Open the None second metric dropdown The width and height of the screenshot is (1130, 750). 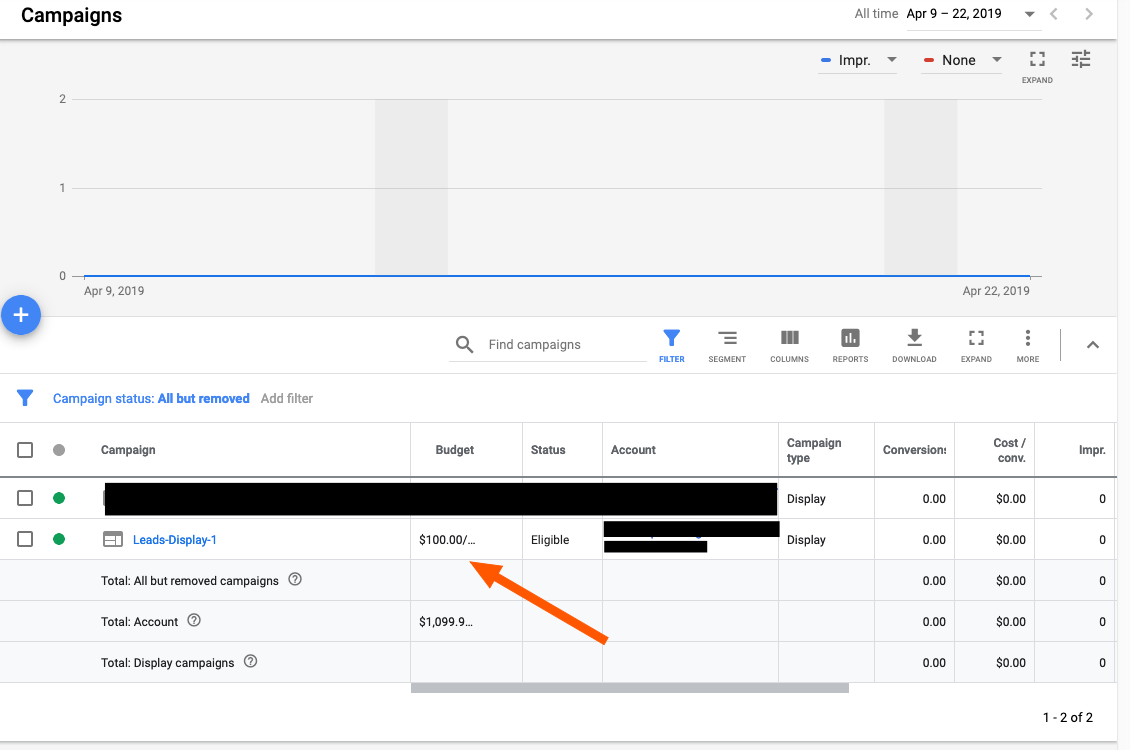(x=961, y=60)
